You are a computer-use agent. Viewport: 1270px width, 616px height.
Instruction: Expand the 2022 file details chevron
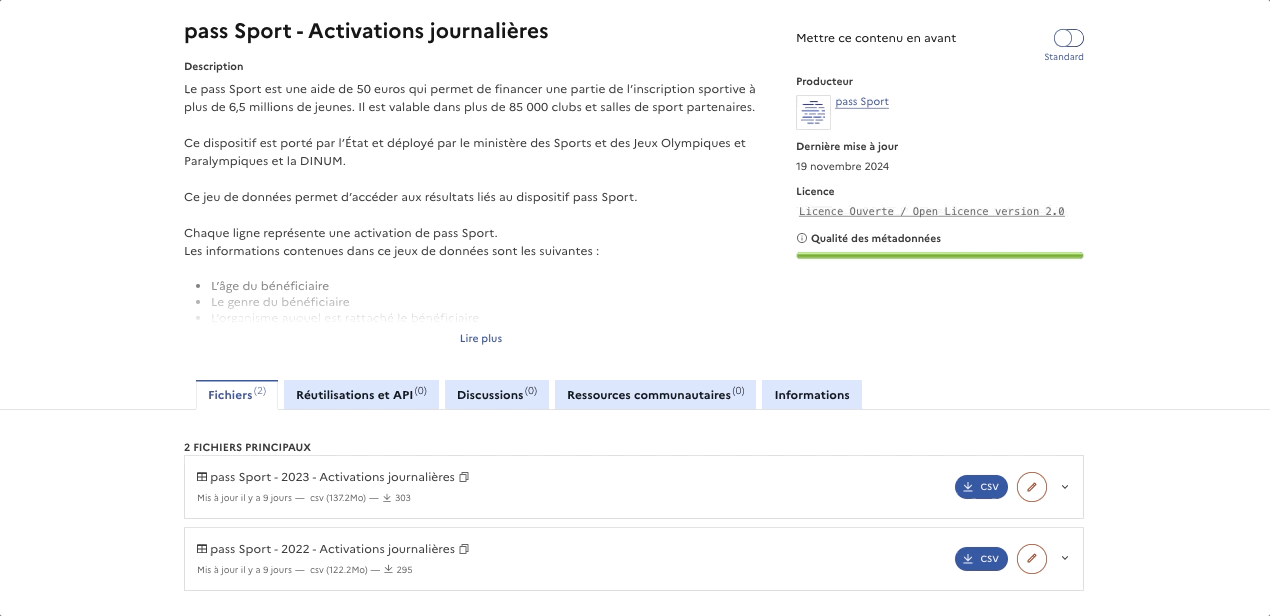1065,558
